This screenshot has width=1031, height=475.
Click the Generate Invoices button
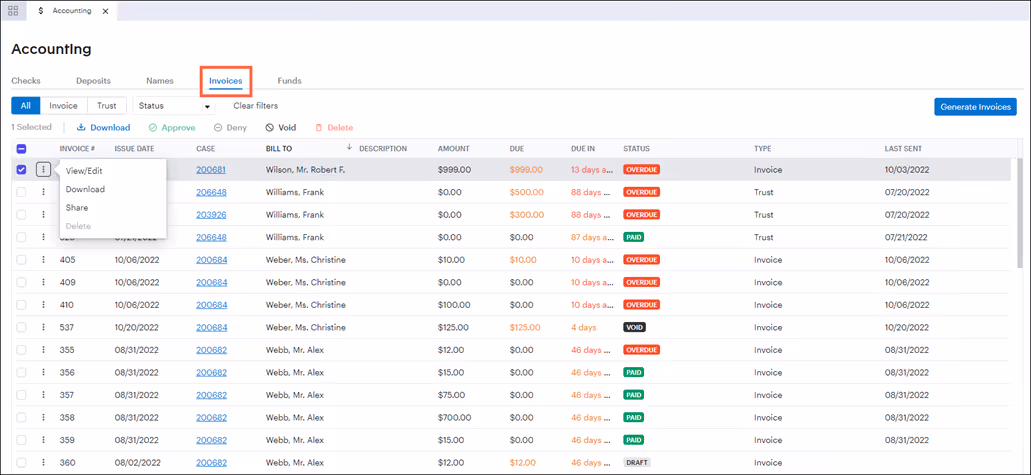click(975, 107)
